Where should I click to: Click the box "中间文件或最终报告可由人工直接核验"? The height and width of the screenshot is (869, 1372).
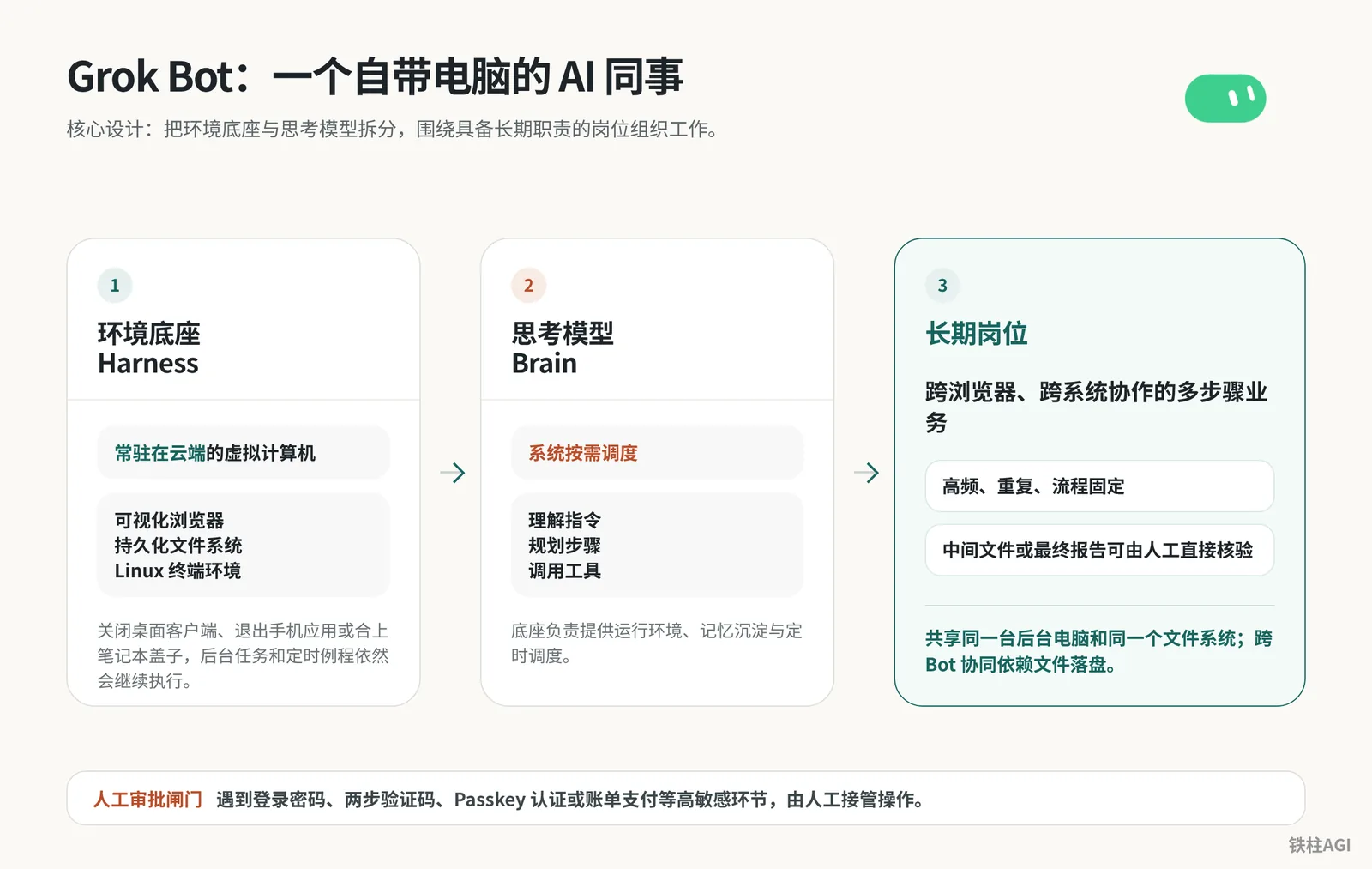[x=1099, y=550]
